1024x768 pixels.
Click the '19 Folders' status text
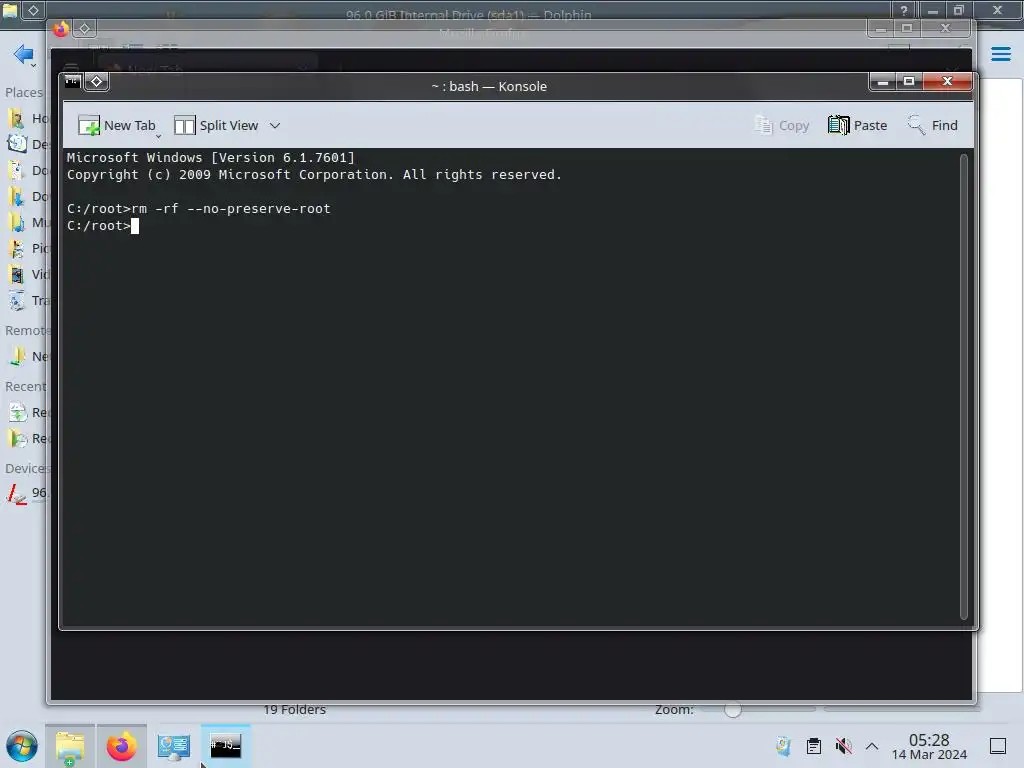click(295, 710)
